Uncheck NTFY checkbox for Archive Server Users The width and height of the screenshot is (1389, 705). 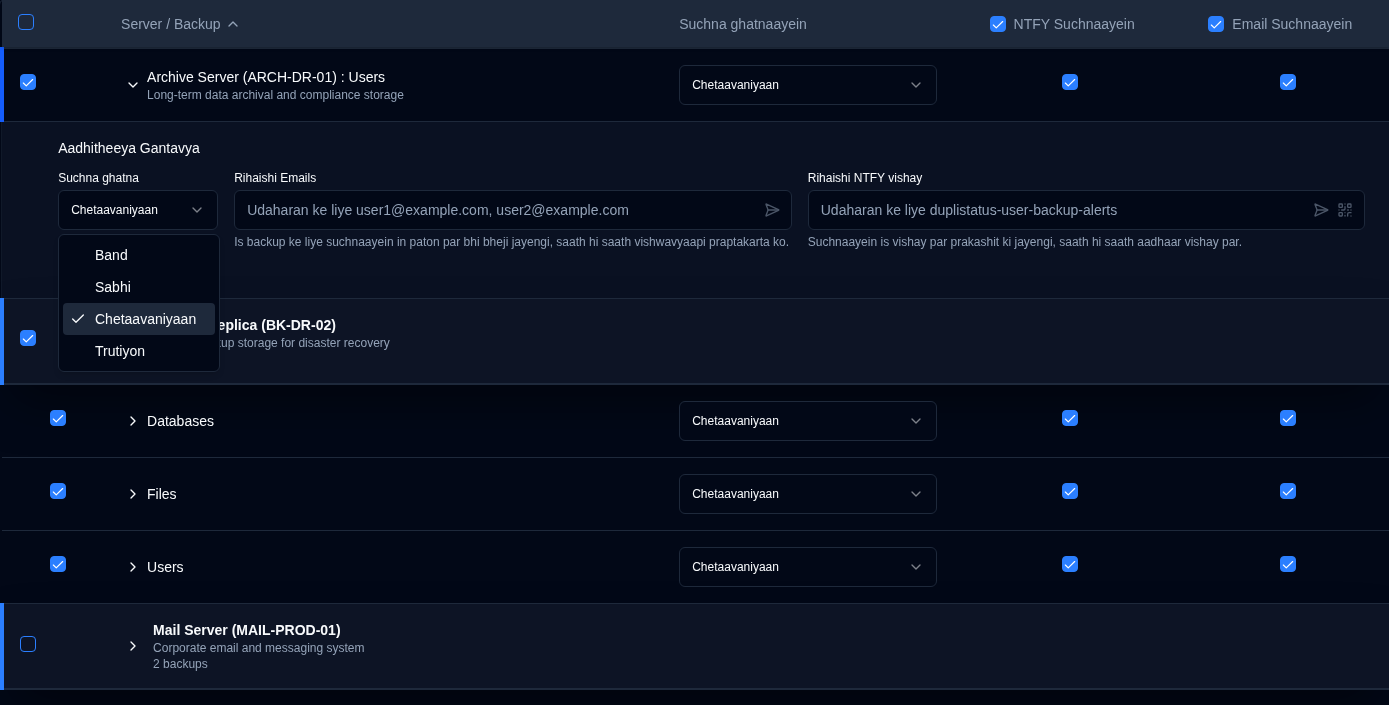point(1070,82)
